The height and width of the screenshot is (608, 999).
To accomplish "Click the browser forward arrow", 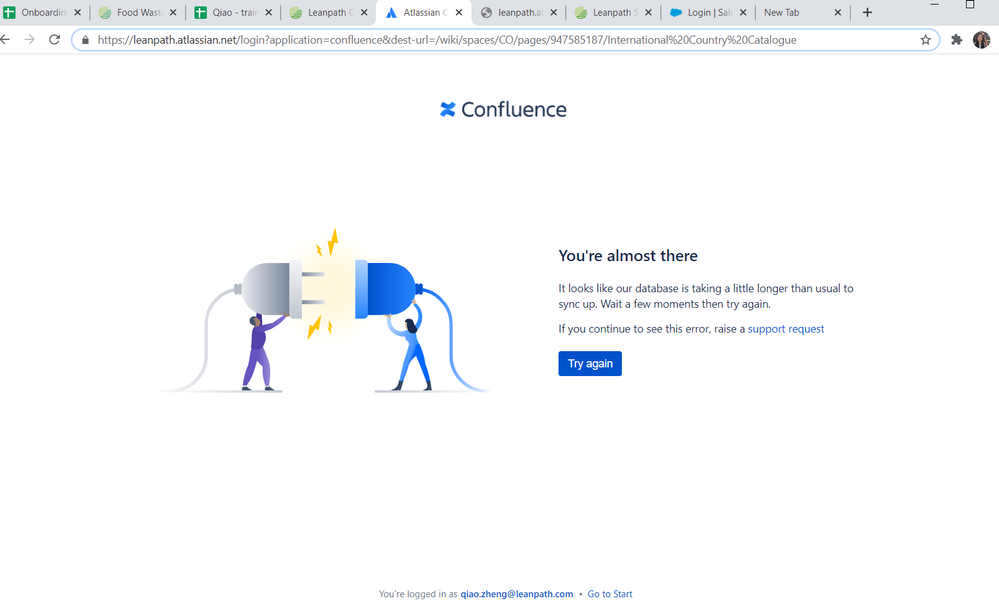I will click(x=29, y=40).
